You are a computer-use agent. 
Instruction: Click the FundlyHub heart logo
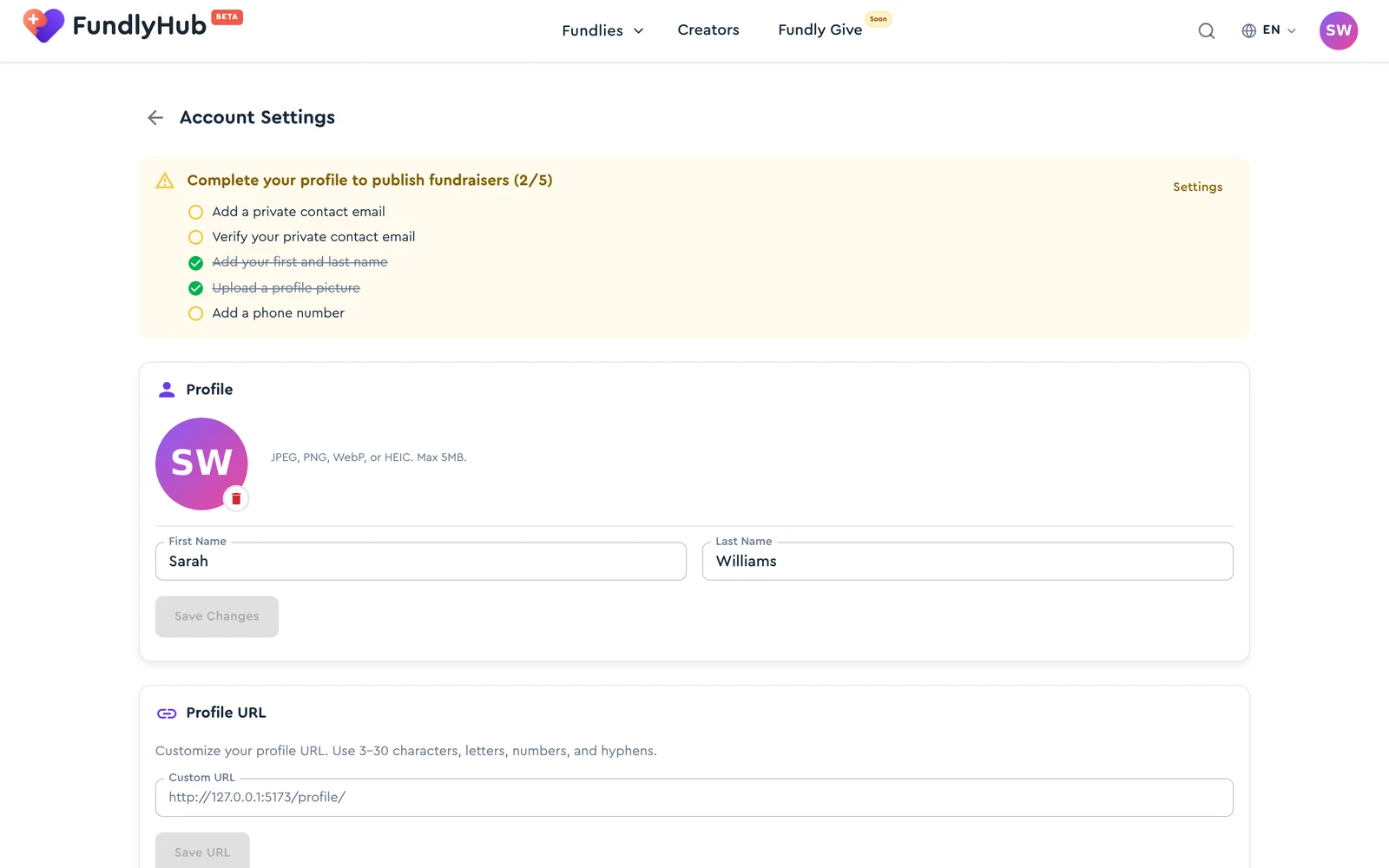point(43,26)
